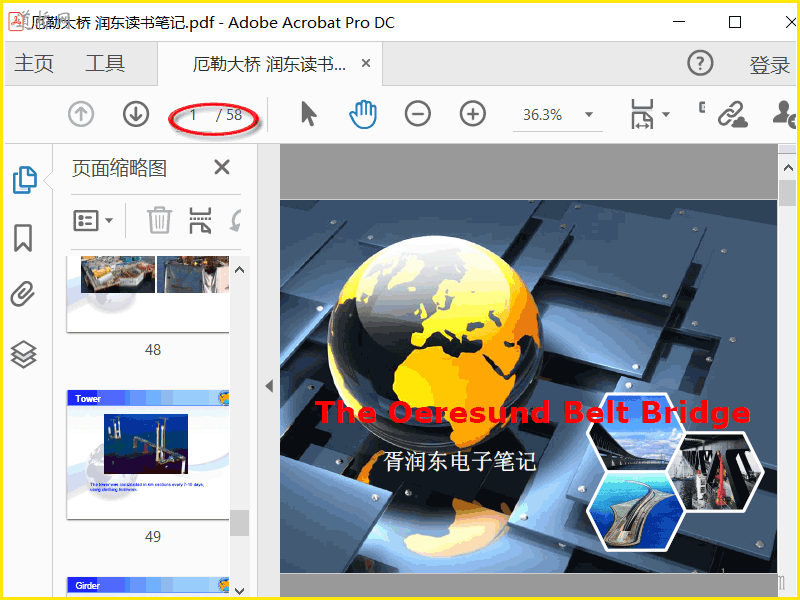Select page 49 Tower thumbnail
Viewport: 800px width, 600px height.
[x=148, y=455]
